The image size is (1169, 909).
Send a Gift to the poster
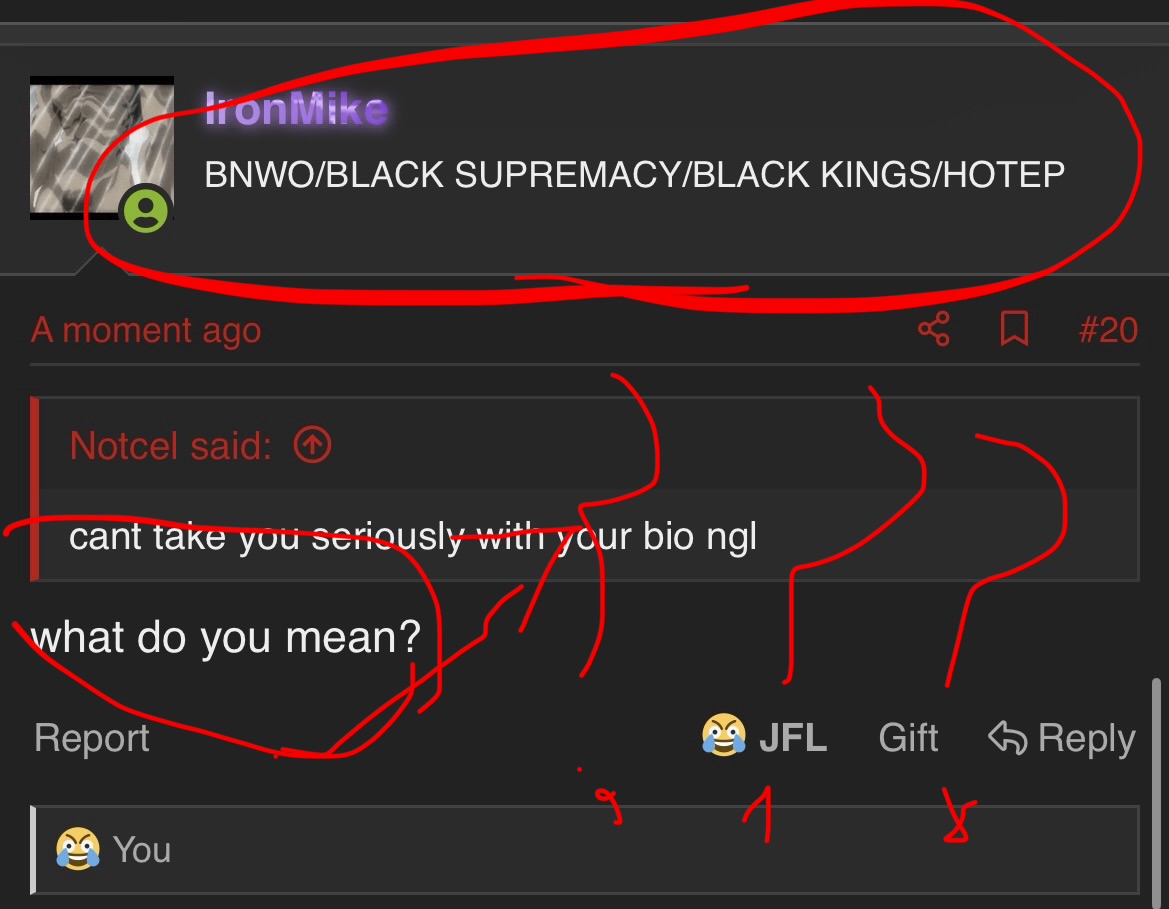(x=908, y=737)
